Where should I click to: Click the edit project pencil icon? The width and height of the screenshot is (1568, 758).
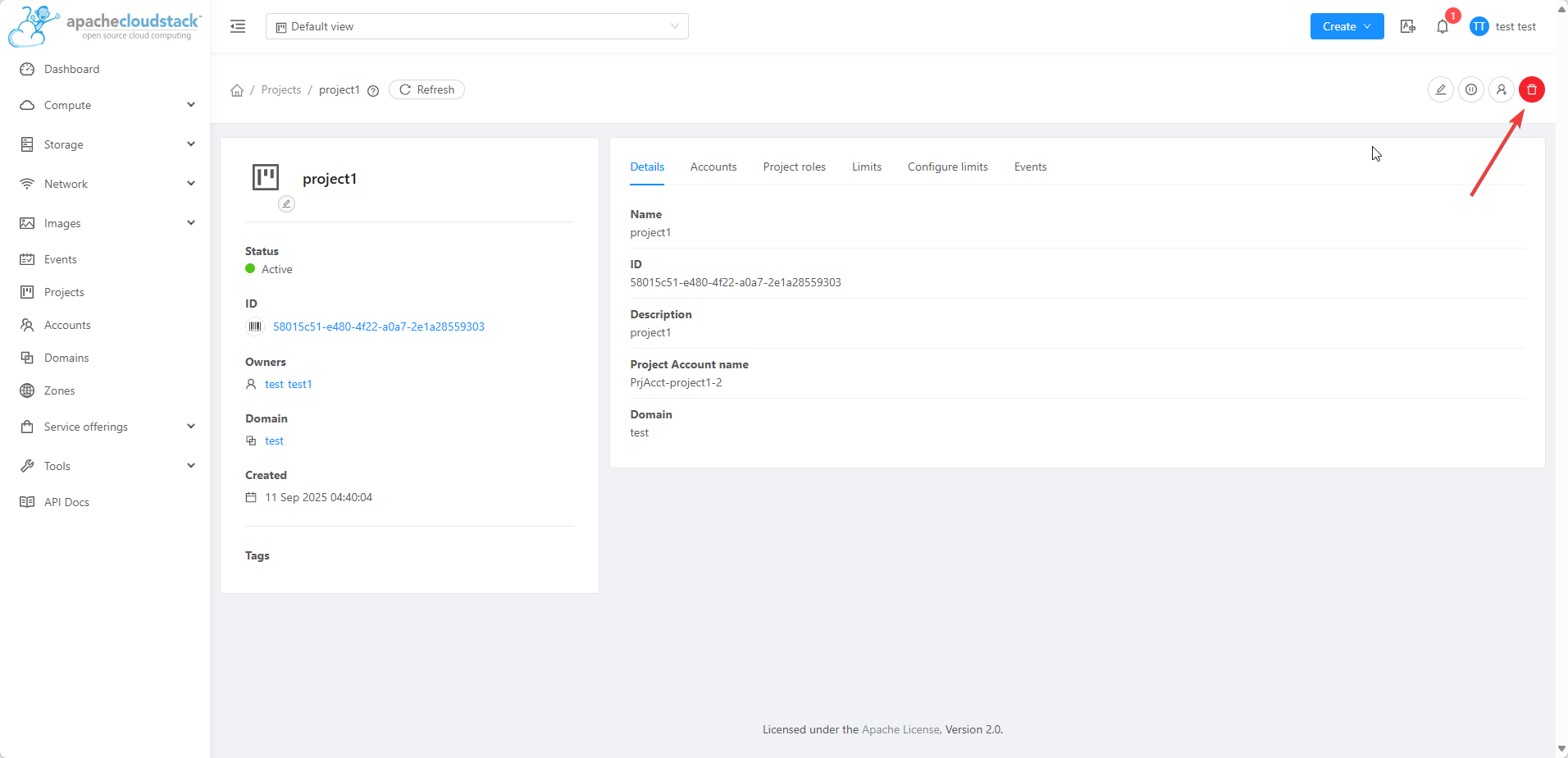click(x=1440, y=89)
